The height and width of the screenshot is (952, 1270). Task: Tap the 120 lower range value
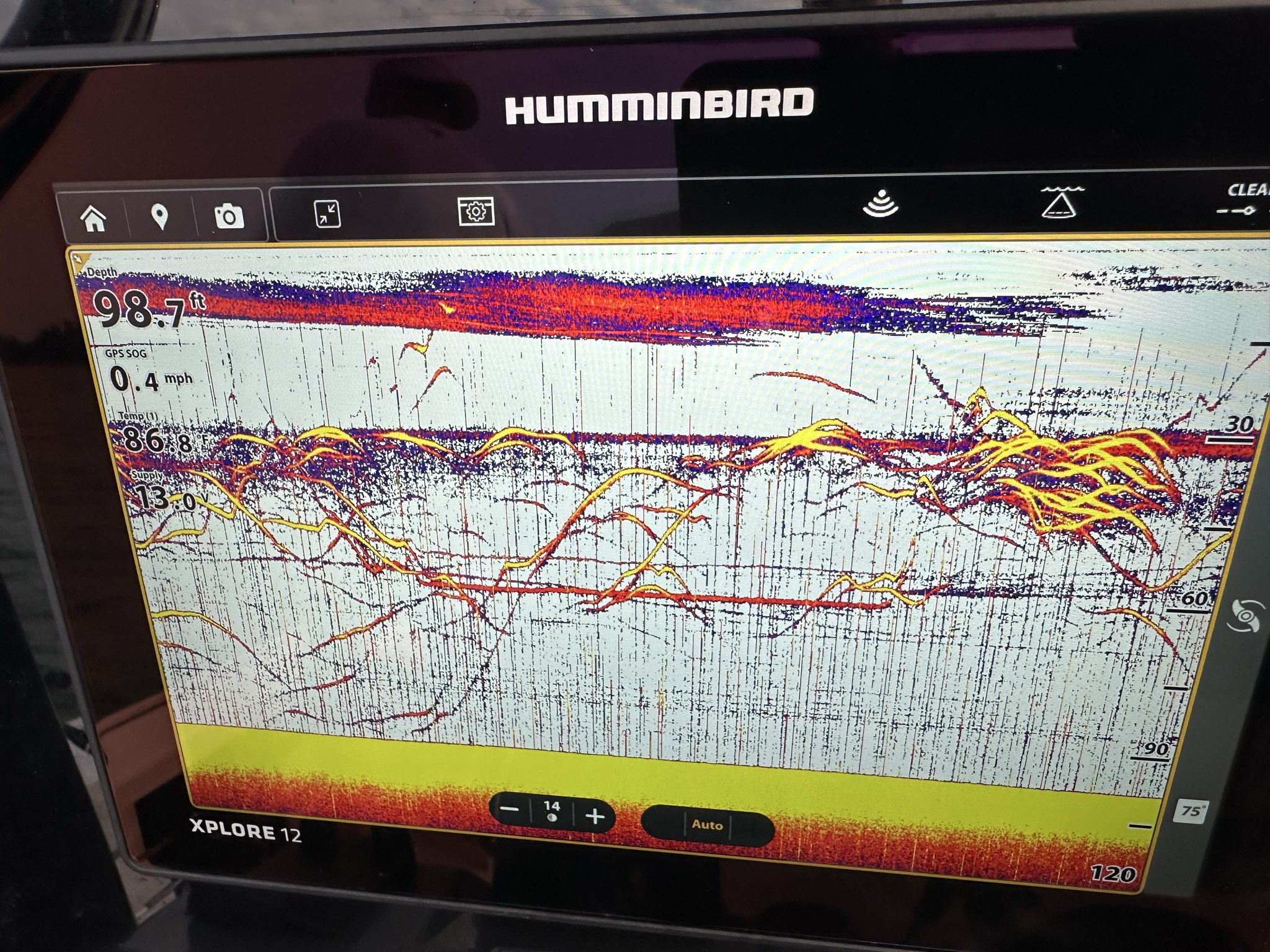pos(1112,874)
